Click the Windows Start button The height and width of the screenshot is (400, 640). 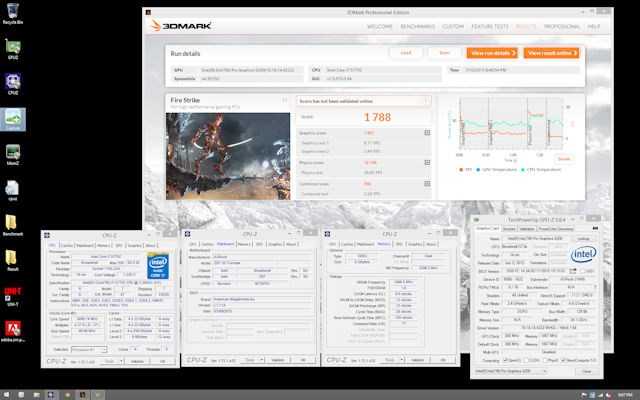(6, 395)
